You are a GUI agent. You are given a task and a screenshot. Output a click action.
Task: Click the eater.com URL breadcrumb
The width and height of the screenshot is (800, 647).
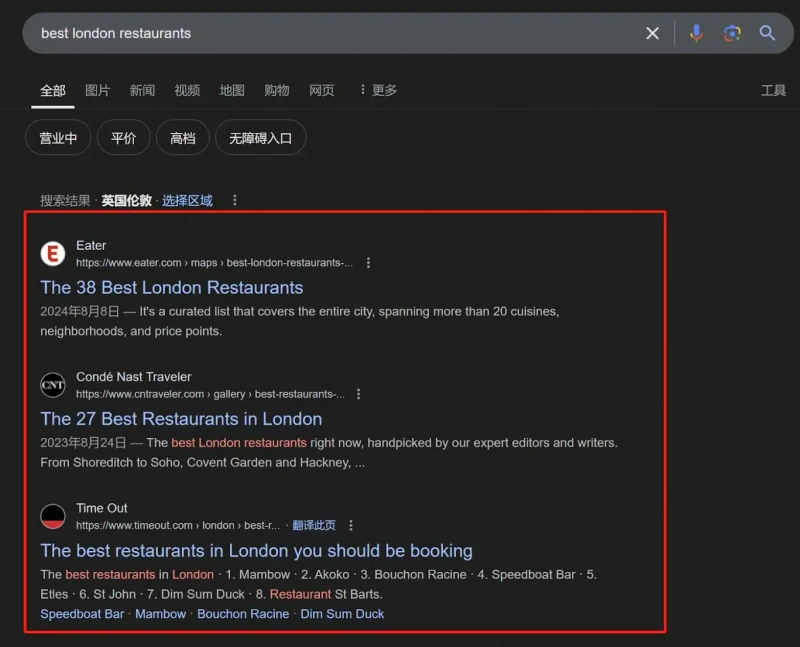(214, 263)
